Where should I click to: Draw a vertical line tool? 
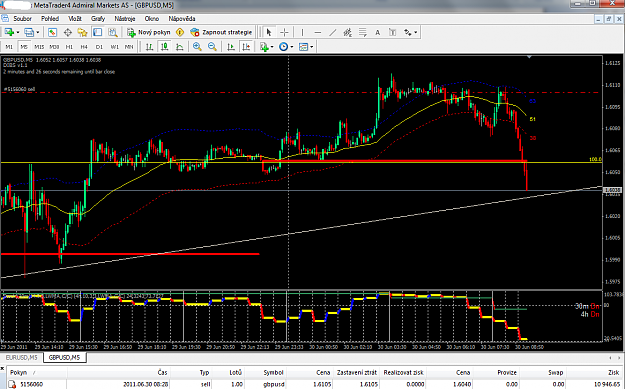pos(303,32)
